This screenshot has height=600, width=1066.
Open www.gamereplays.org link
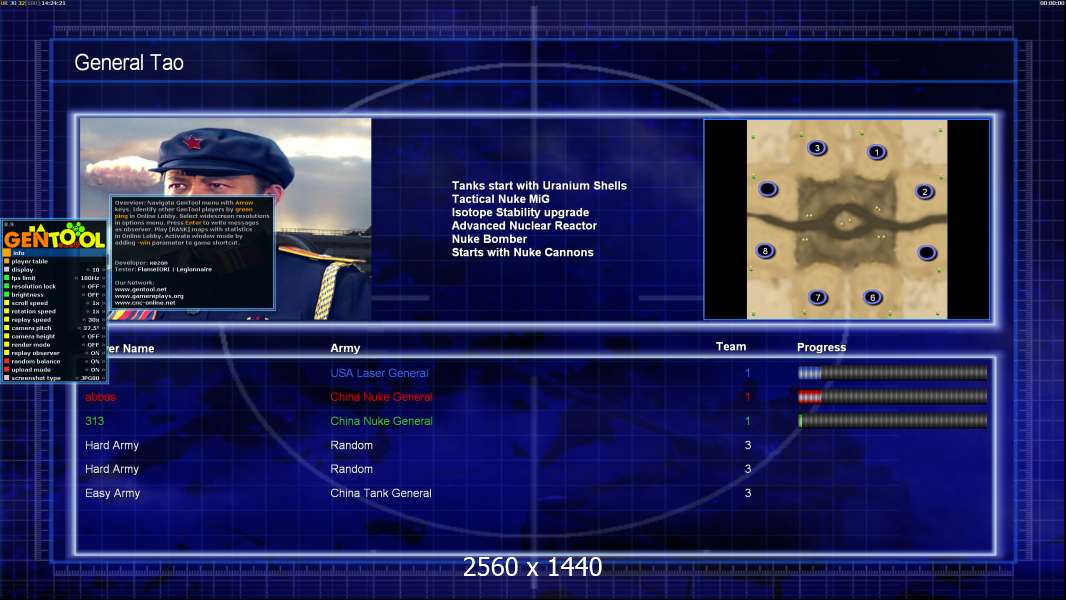149,296
